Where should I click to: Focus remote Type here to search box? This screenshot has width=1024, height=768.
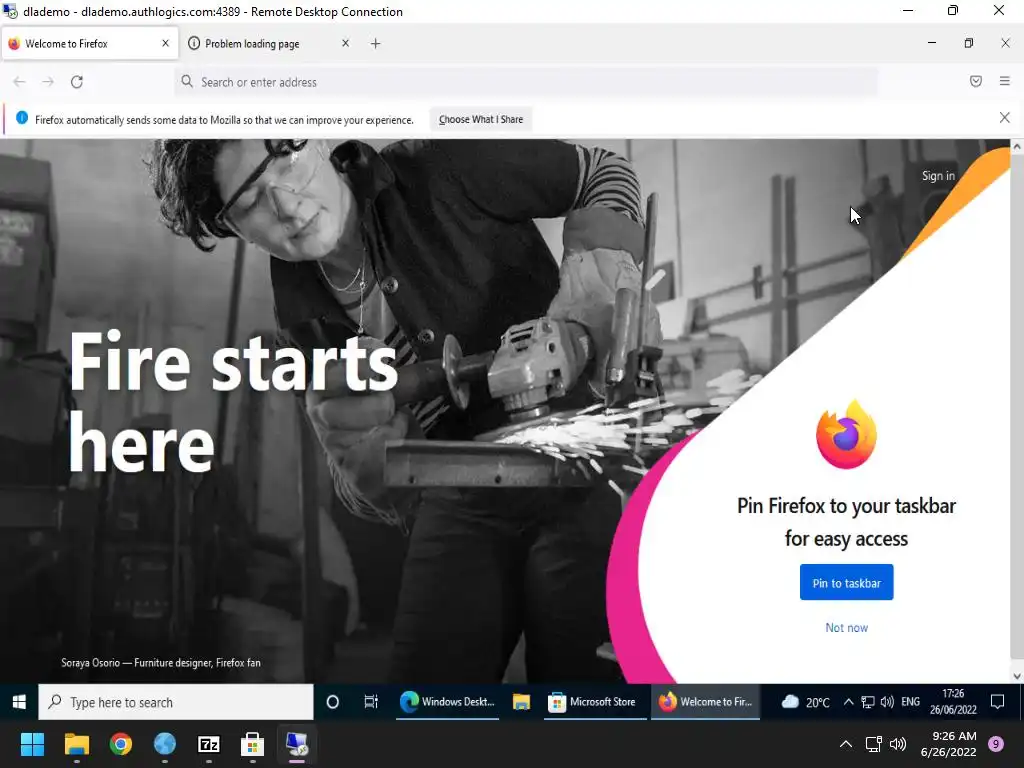tap(176, 702)
